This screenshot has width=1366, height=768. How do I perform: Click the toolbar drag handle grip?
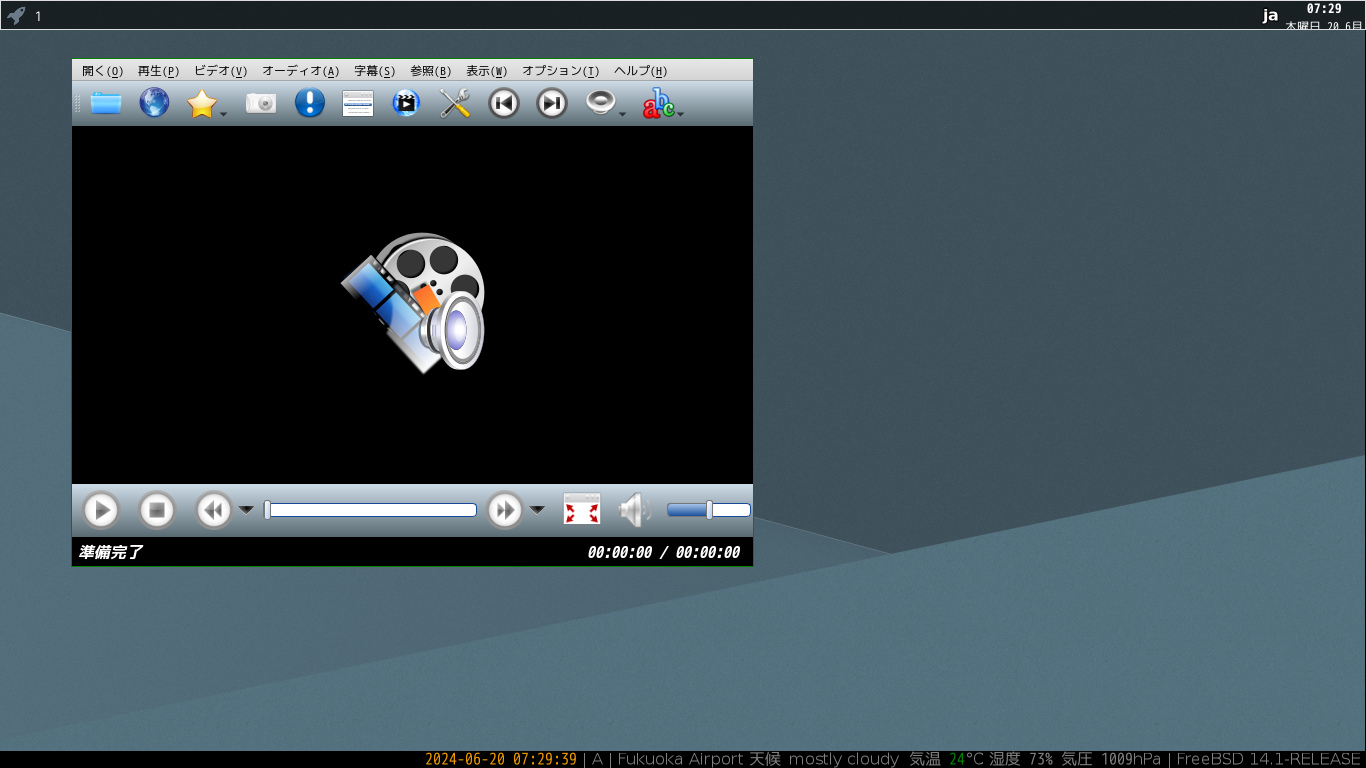77,103
